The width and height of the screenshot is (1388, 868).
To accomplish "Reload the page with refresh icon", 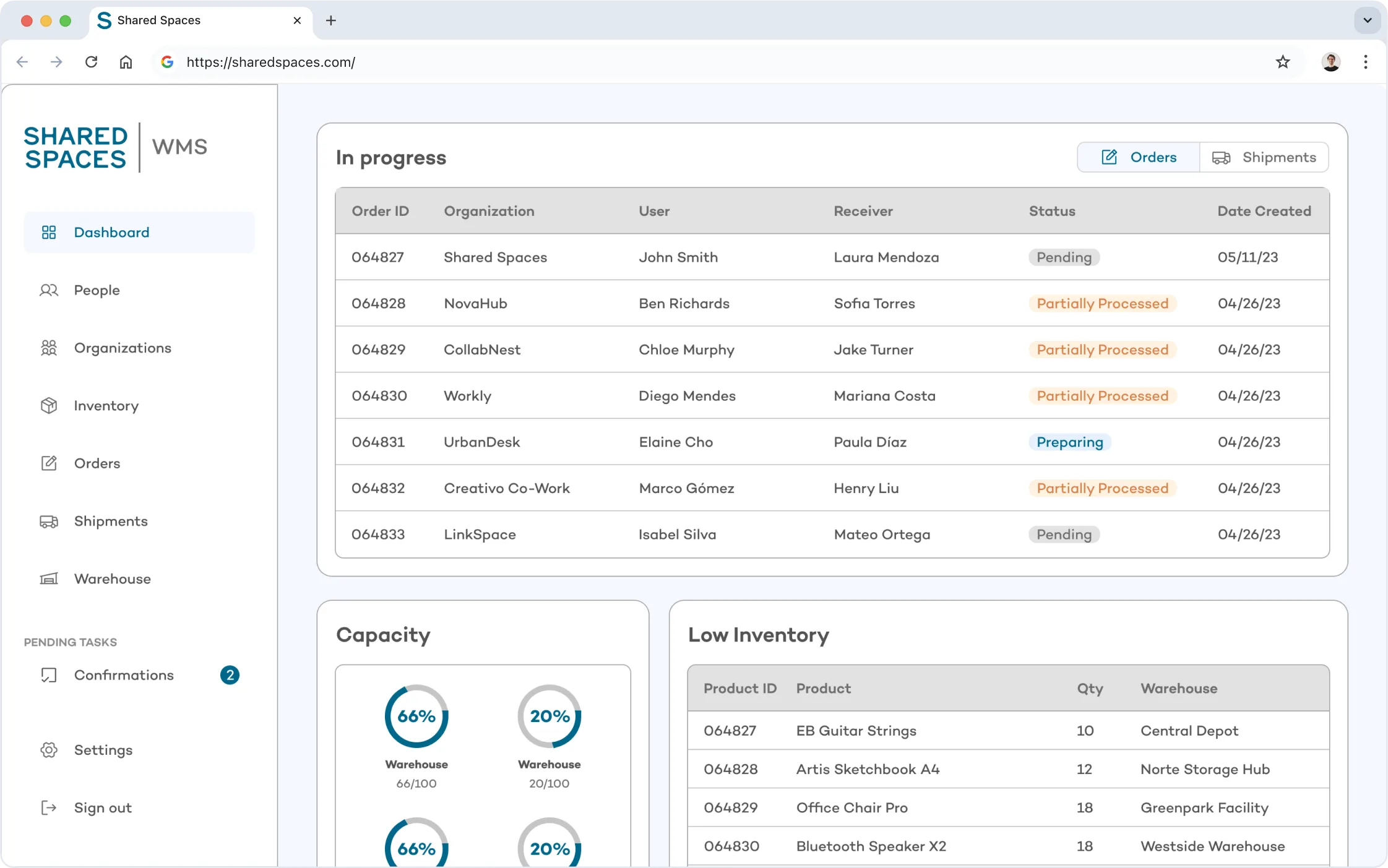I will 91,62.
